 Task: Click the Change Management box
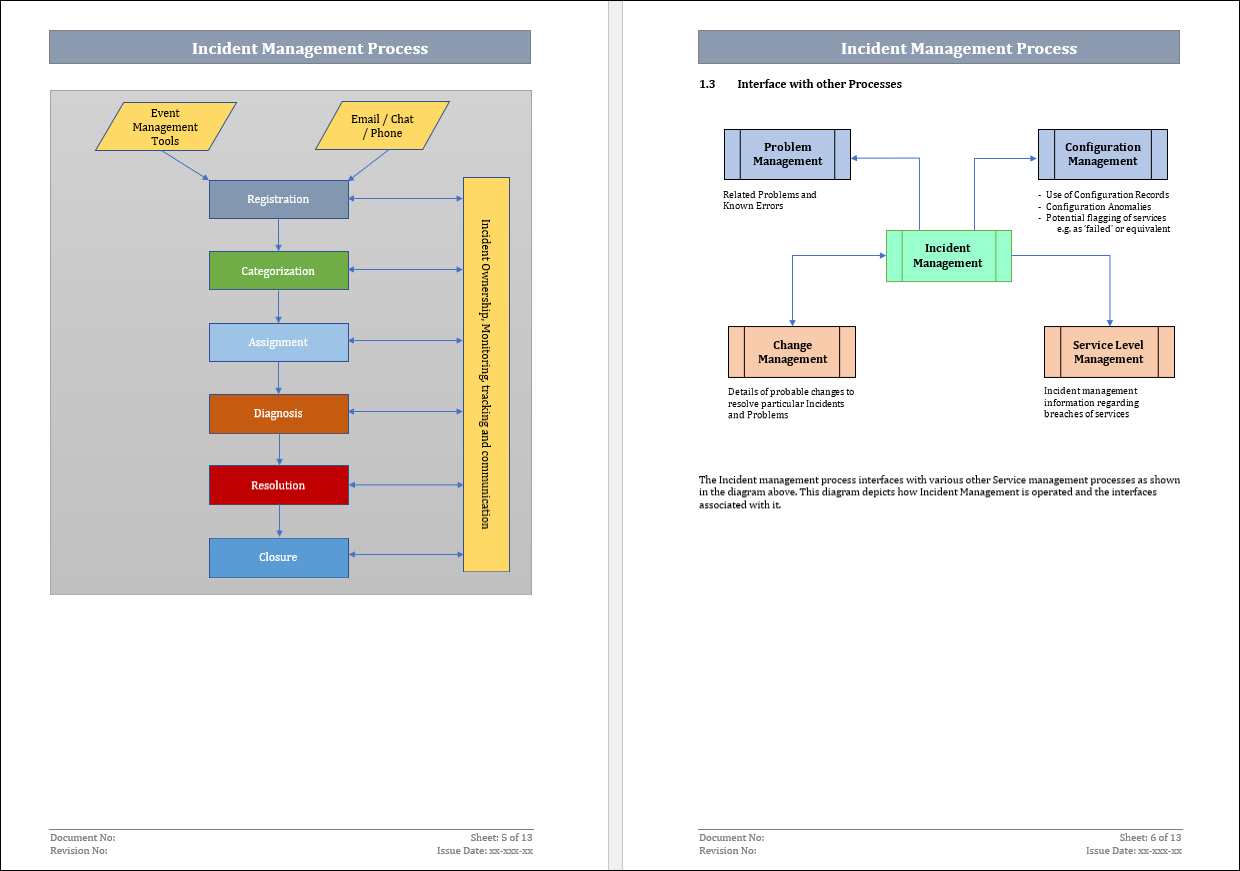coord(792,352)
